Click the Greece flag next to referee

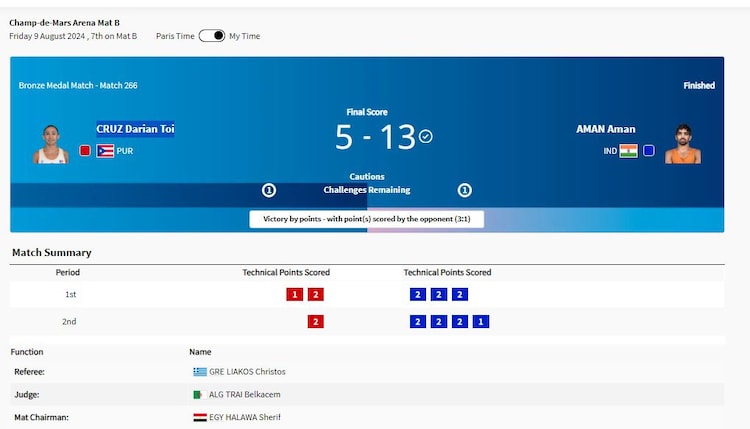point(200,371)
